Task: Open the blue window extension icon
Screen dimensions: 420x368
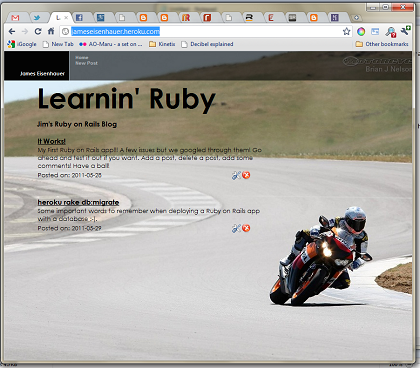Action: 375,32
